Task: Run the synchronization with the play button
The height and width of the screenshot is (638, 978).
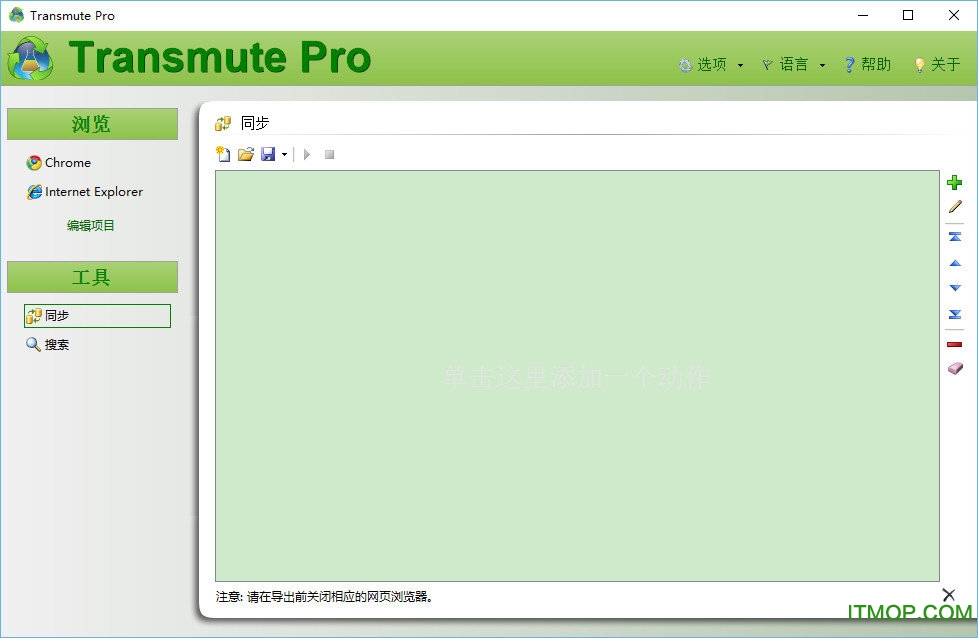Action: point(306,154)
